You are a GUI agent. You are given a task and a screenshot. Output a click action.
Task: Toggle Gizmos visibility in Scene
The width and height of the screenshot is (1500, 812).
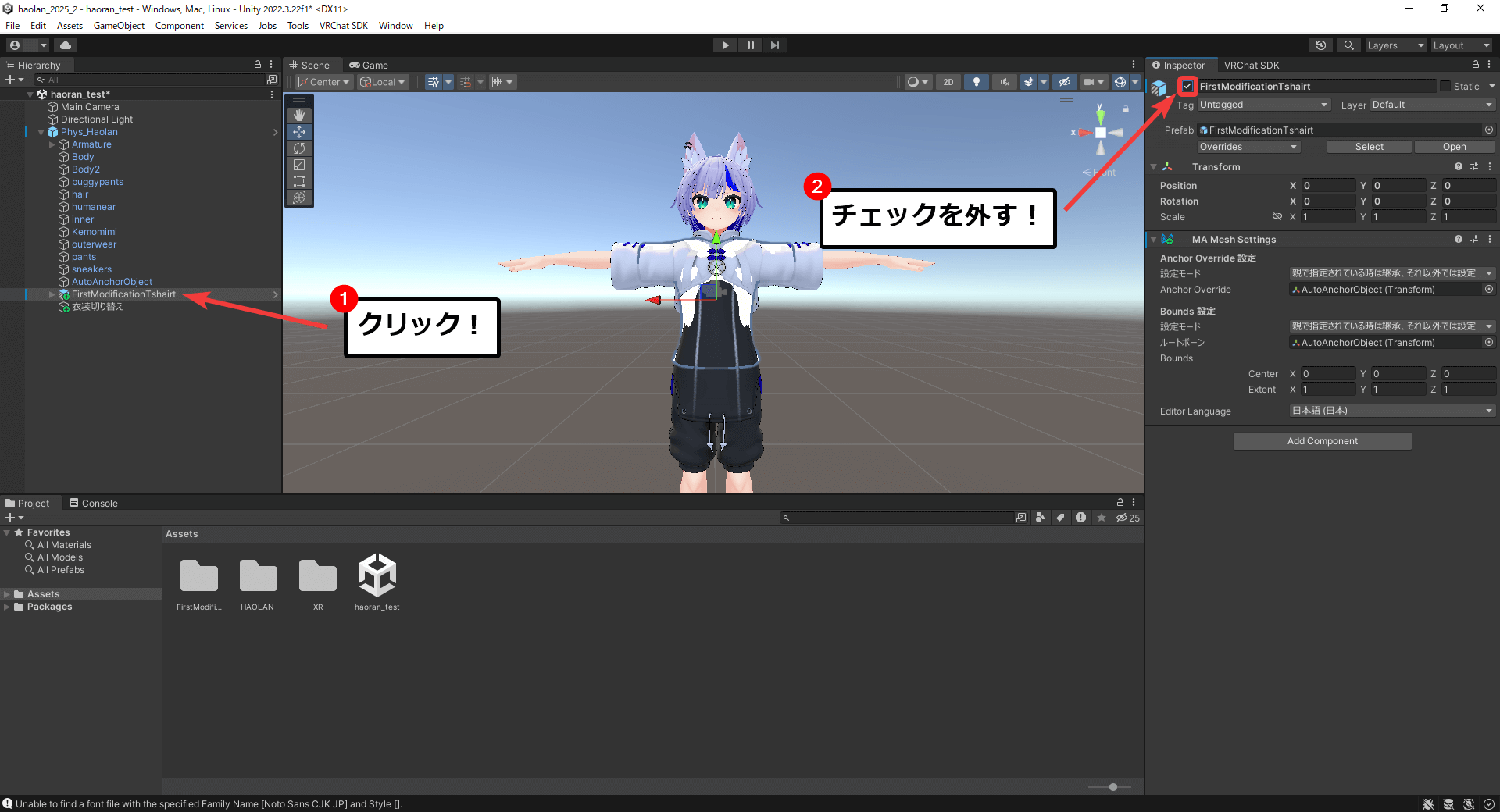pos(1120,82)
